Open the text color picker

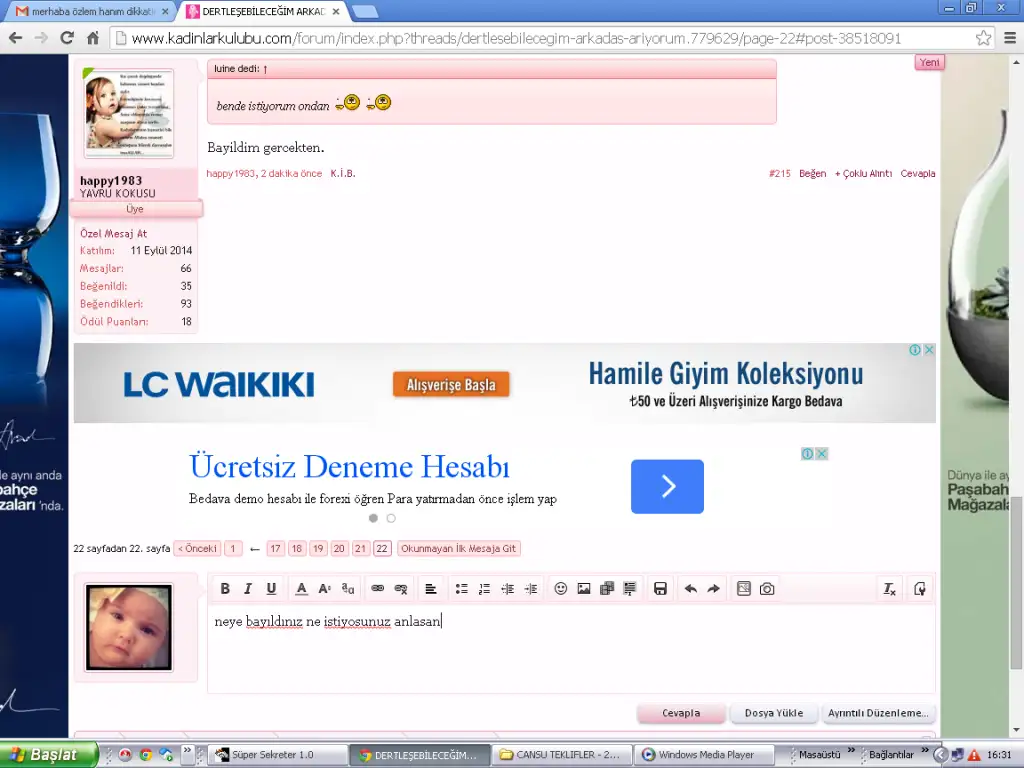[301, 589]
